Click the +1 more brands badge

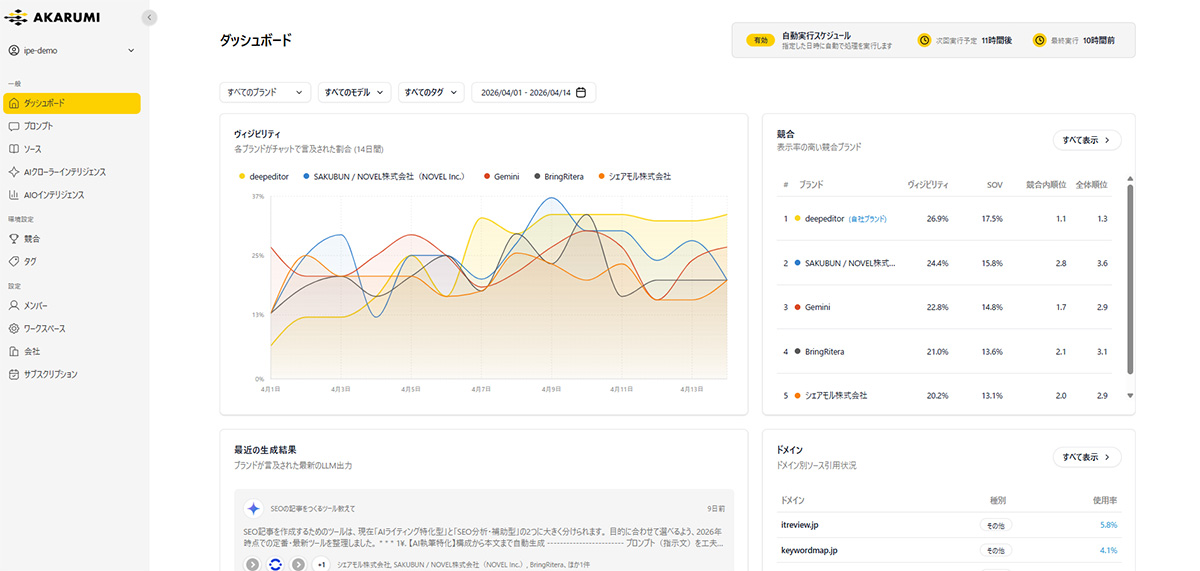coord(321,564)
